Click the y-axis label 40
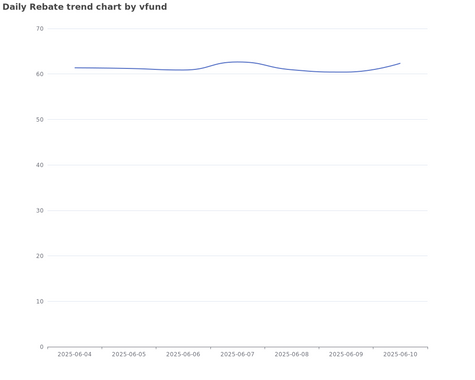 click(x=40, y=165)
